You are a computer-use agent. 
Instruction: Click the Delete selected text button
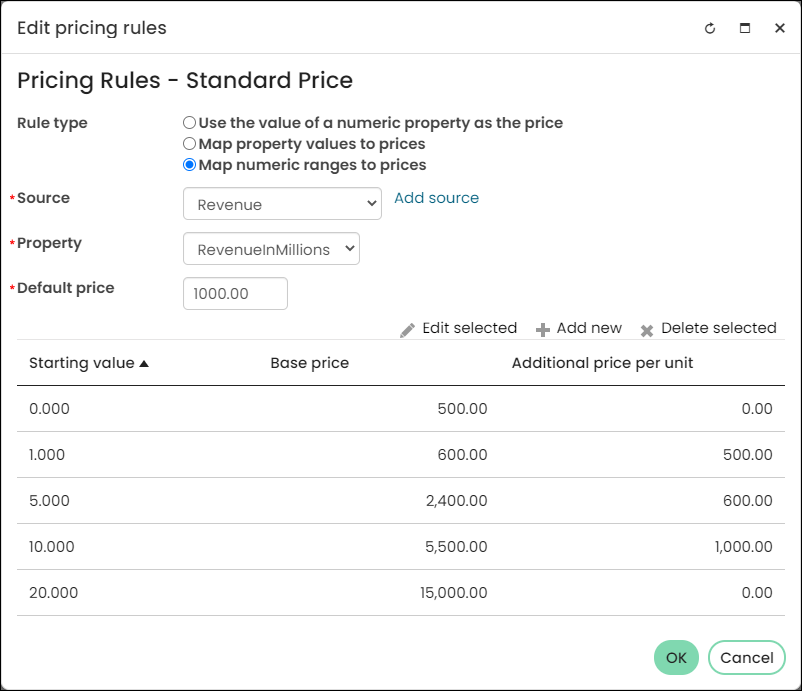tap(719, 328)
